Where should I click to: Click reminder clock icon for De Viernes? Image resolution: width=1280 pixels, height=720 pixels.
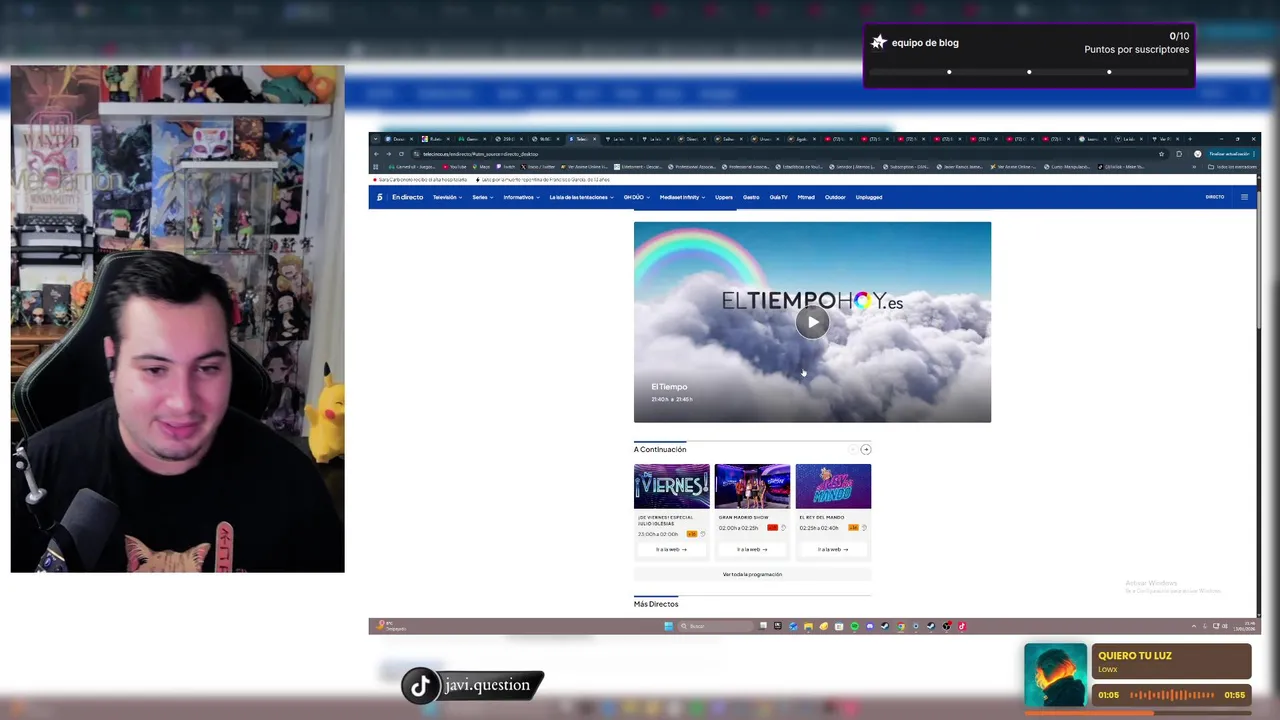[x=703, y=534]
